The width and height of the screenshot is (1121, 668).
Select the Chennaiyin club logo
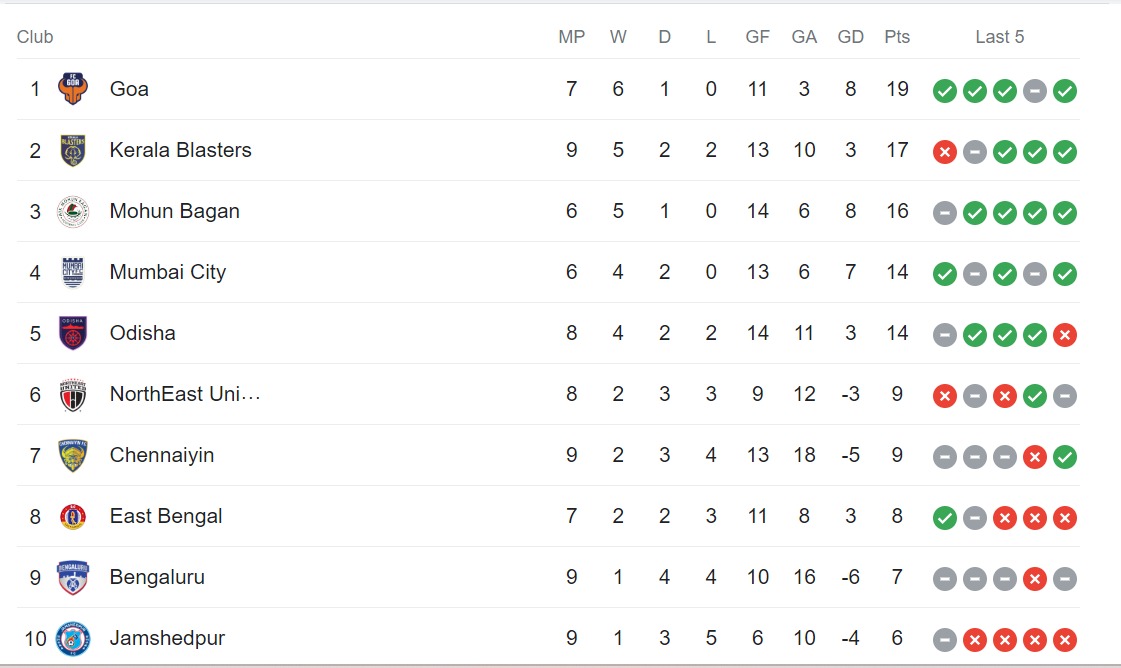point(73,455)
